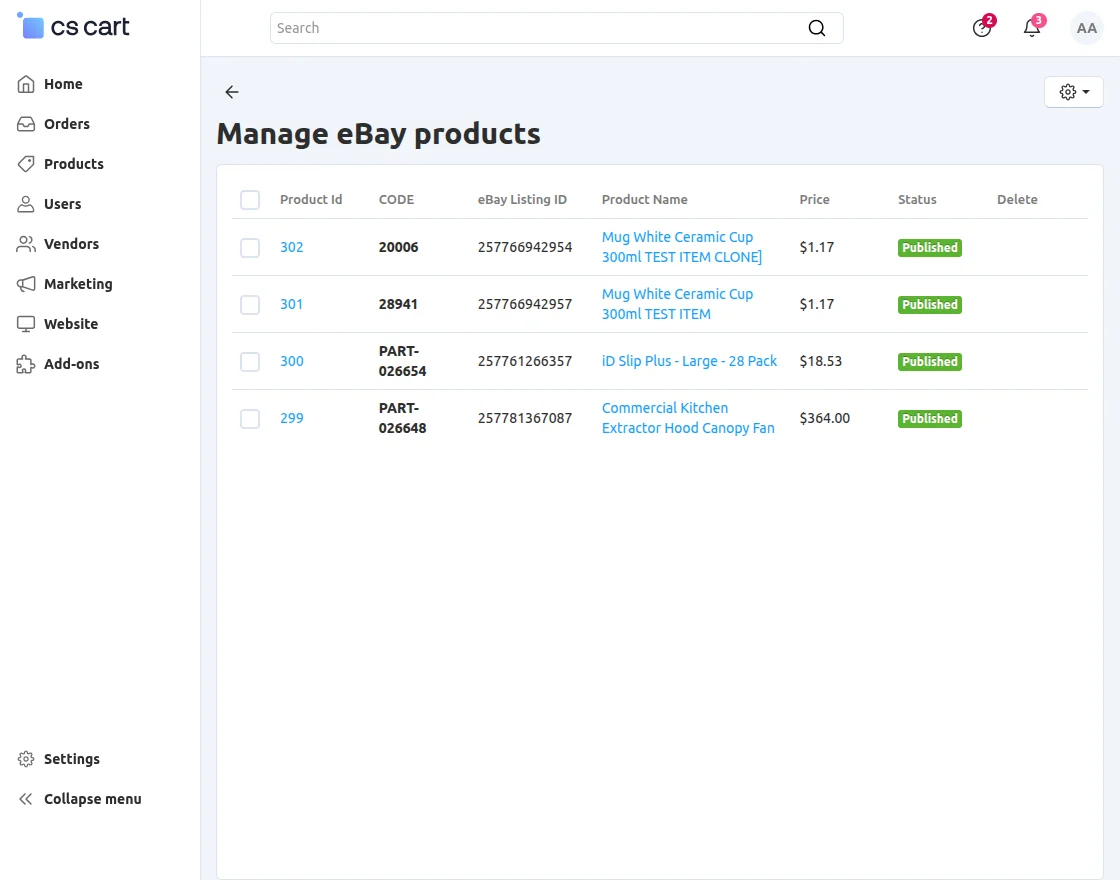Go back with the left arrow
The height and width of the screenshot is (880, 1120).
(231, 91)
